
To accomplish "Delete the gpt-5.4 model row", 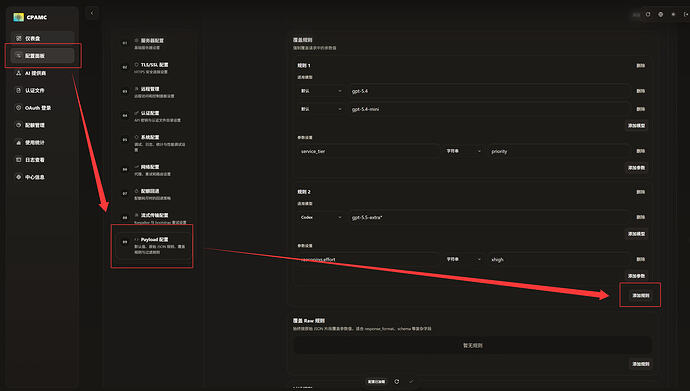I will pos(640,91).
